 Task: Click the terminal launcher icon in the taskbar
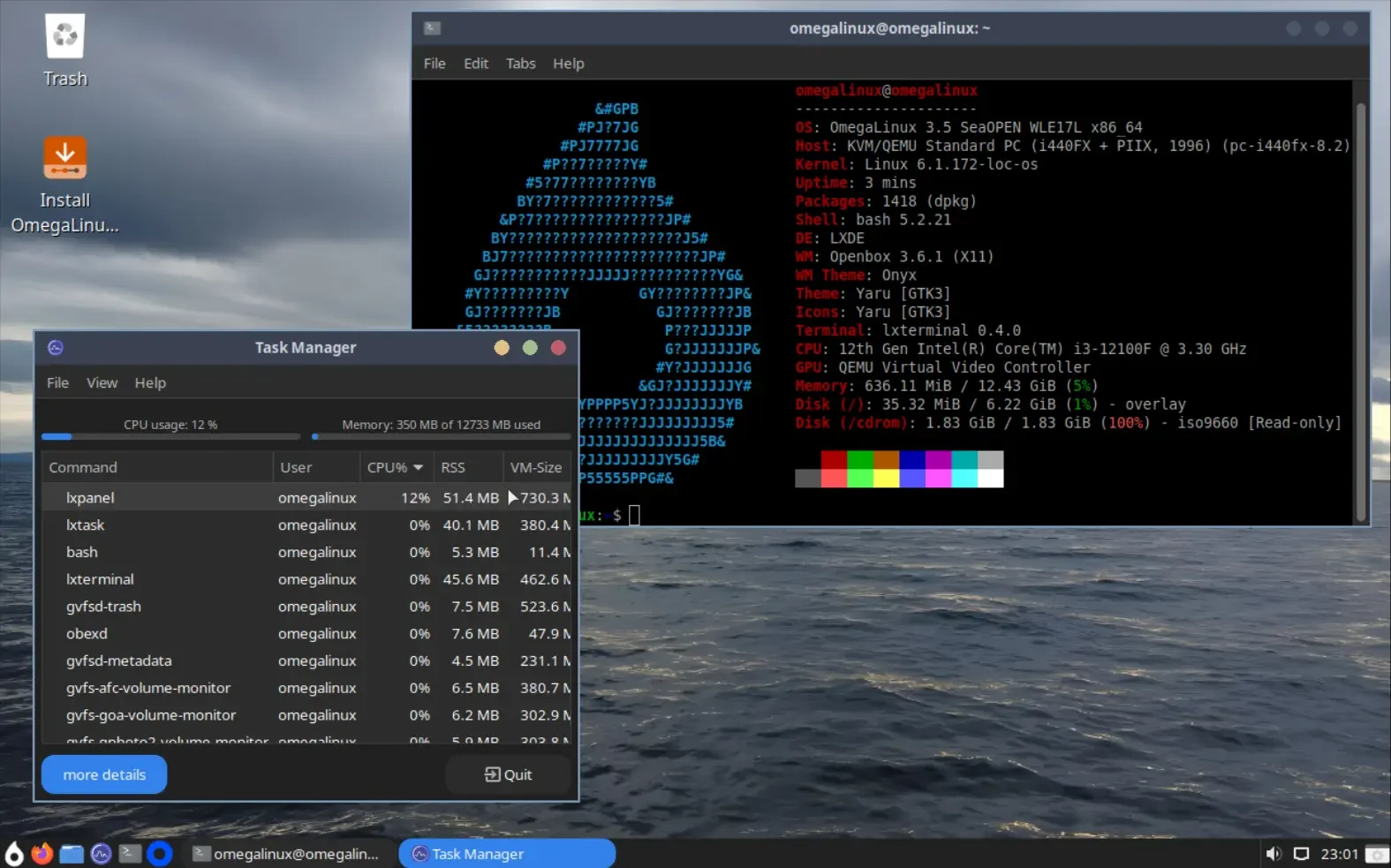pos(130,854)
